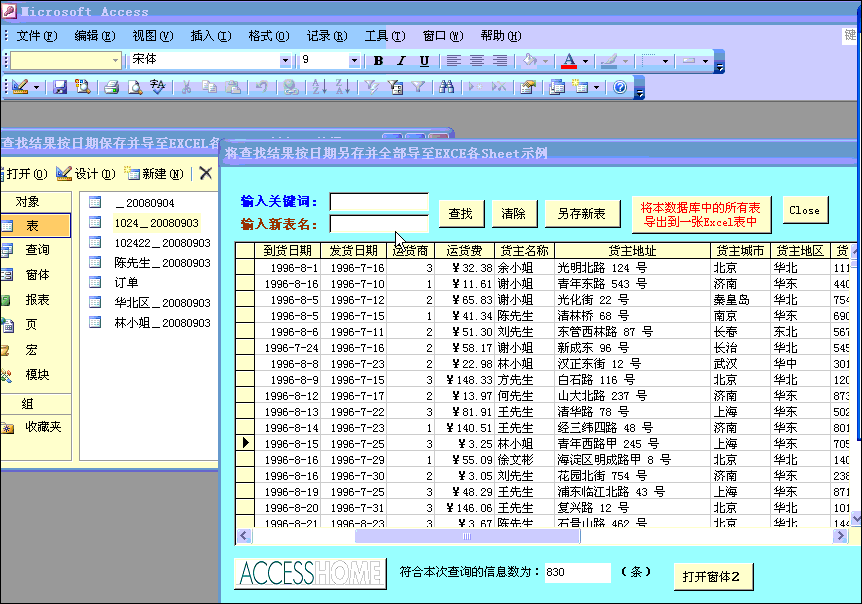This screenshot has height=604, width=862.
Task: Filter by selection with the lightning funnel icon
Action: (372, 87)
